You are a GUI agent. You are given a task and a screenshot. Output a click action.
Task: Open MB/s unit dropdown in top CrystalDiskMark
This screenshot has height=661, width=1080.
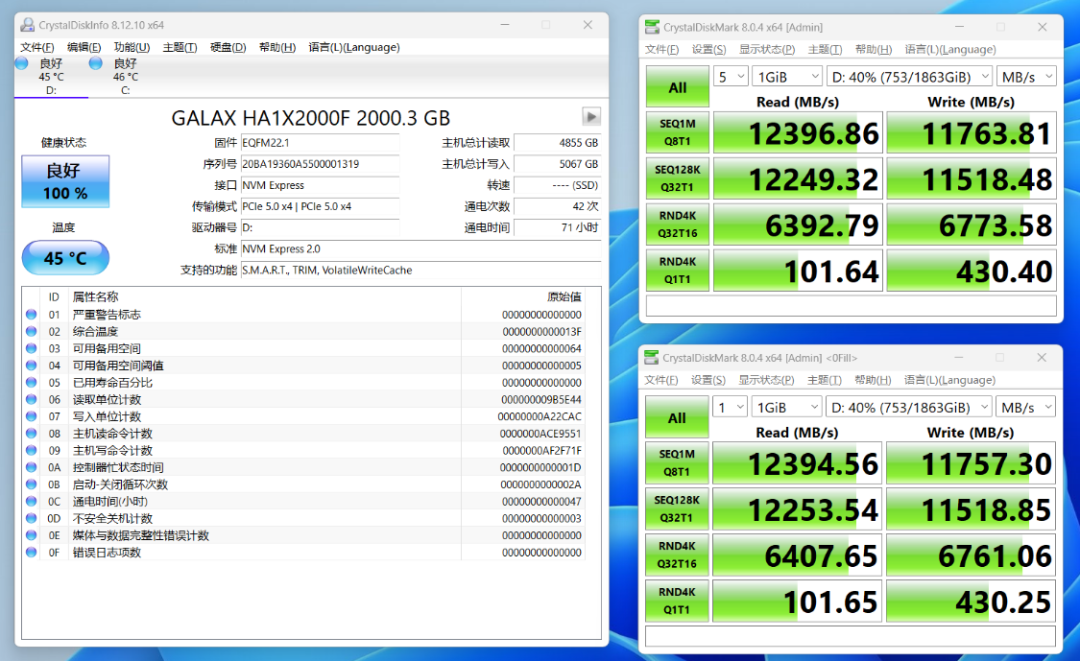click(1026, 76)
